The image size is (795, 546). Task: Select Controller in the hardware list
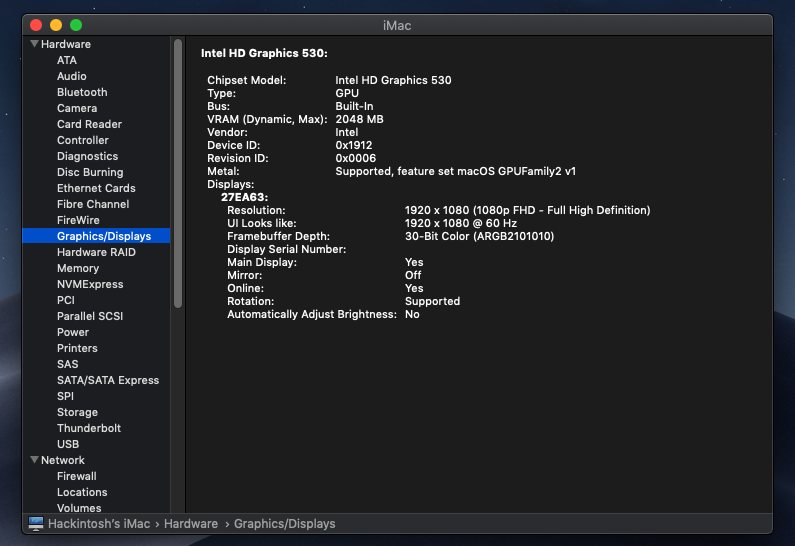coord(83,140)
